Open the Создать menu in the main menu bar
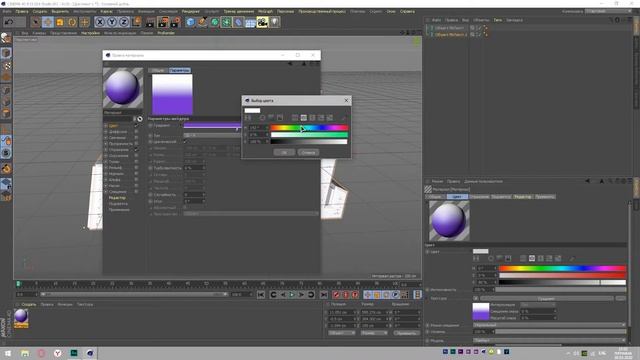 [x=40, y=11]
